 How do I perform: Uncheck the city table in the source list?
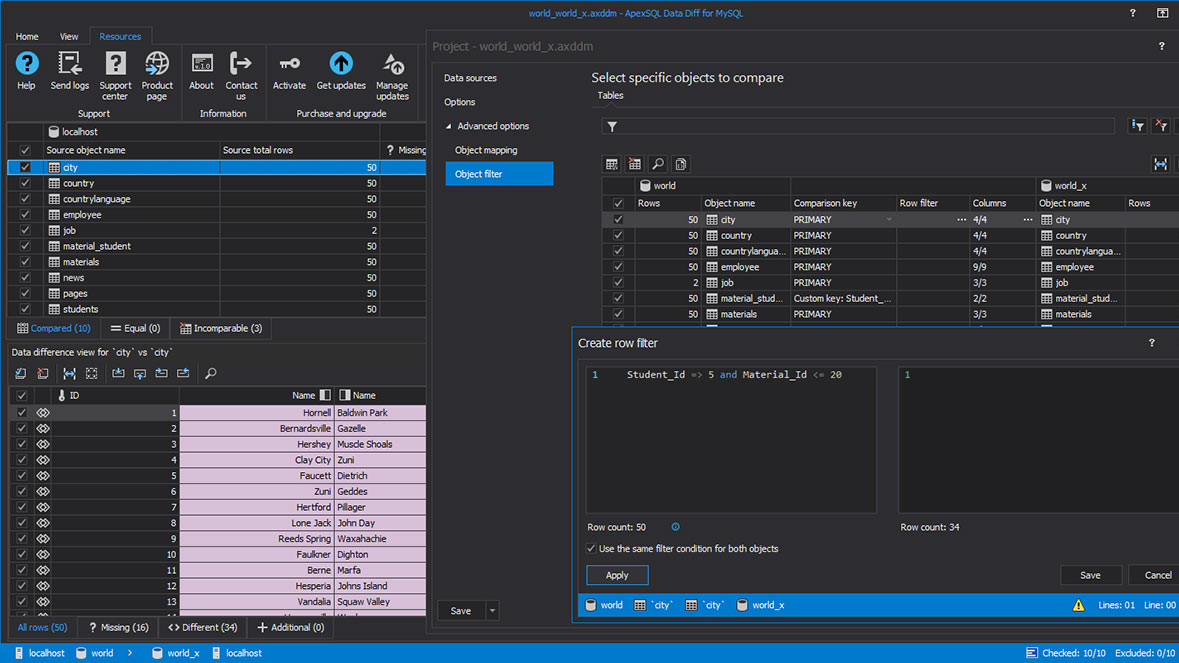(25, 166)
